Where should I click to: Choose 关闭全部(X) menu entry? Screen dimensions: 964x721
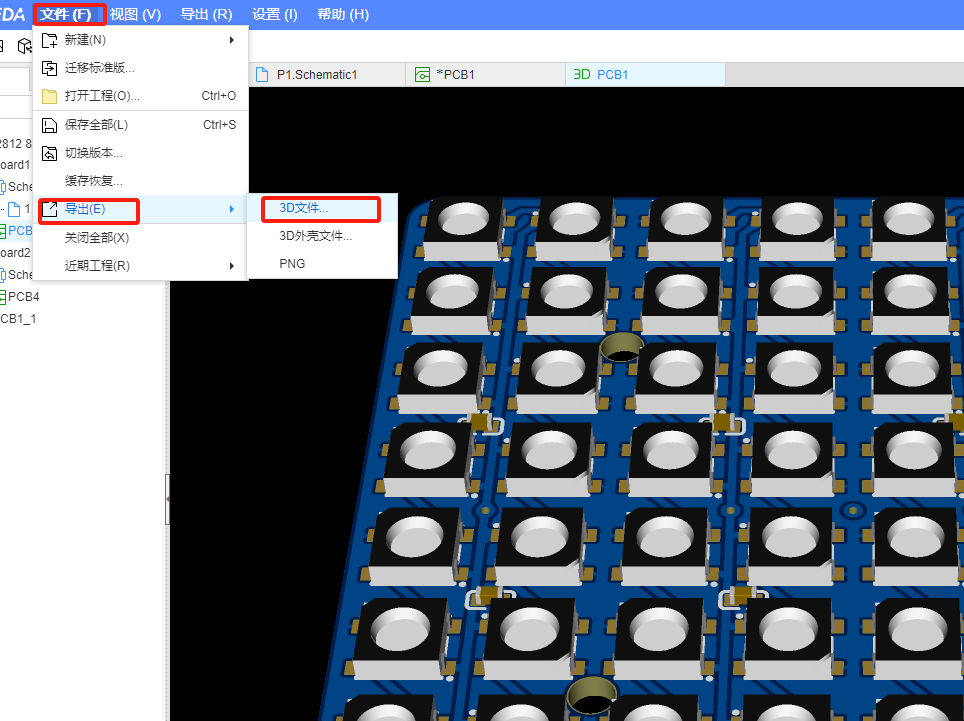coord(141,237)
